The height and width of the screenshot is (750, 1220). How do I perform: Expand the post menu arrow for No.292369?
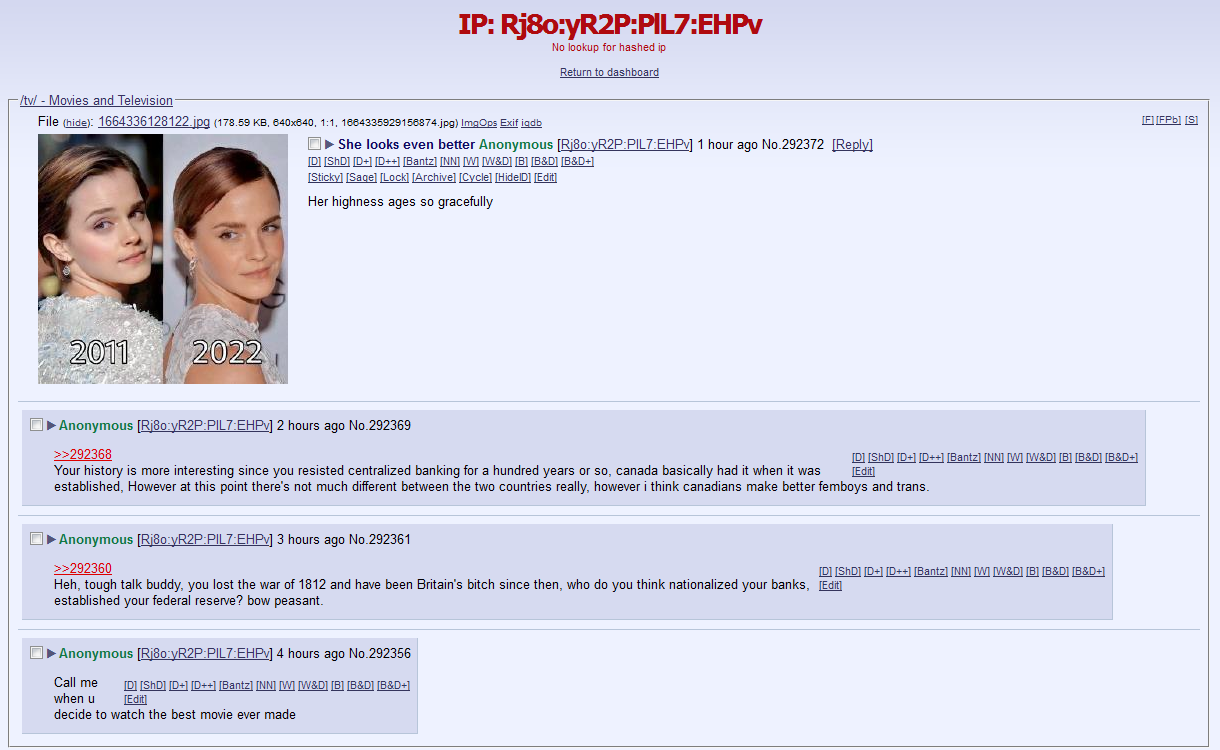click(51, 426)
